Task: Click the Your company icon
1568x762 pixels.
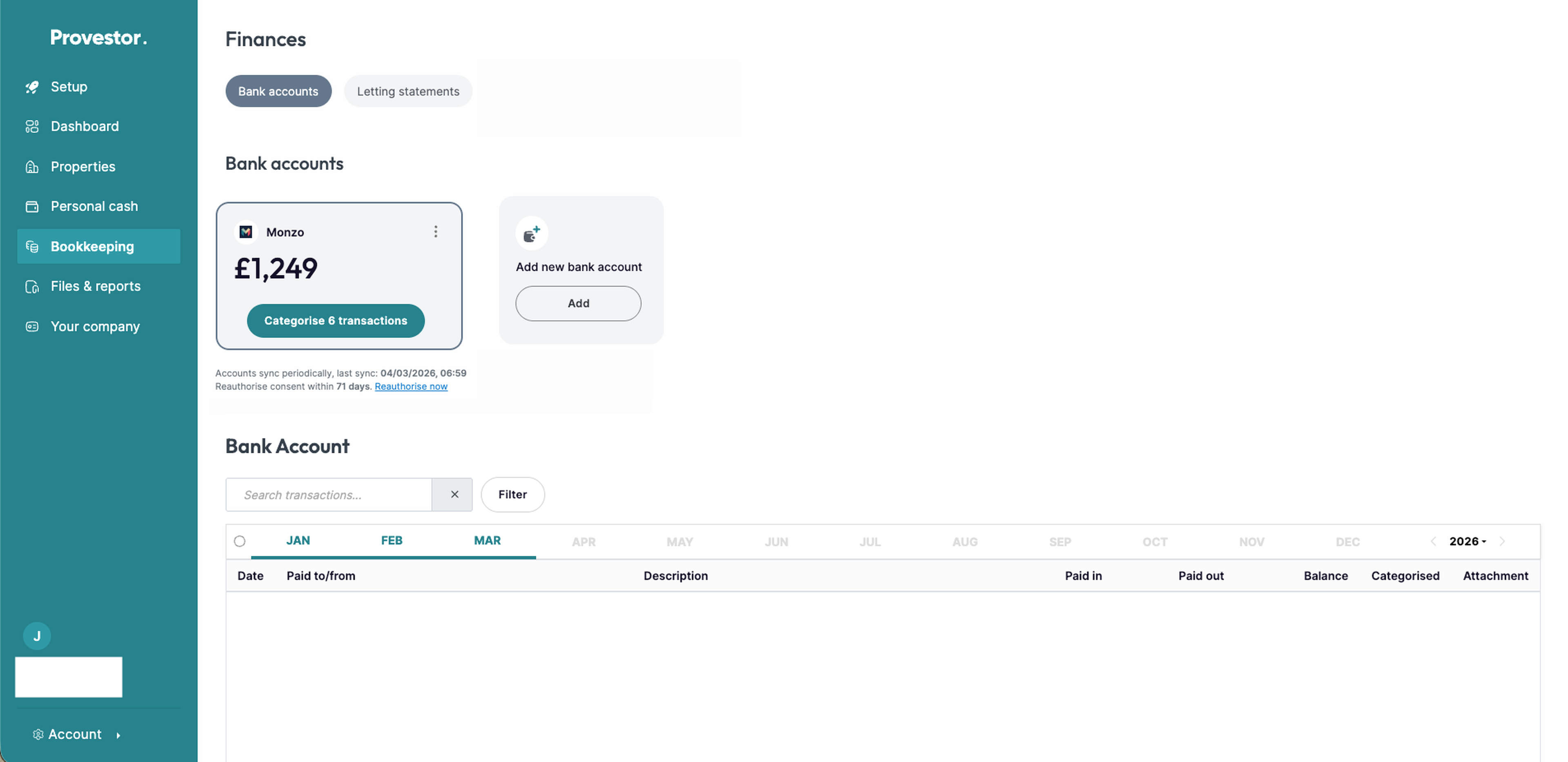Action: [x=32, y=327]
